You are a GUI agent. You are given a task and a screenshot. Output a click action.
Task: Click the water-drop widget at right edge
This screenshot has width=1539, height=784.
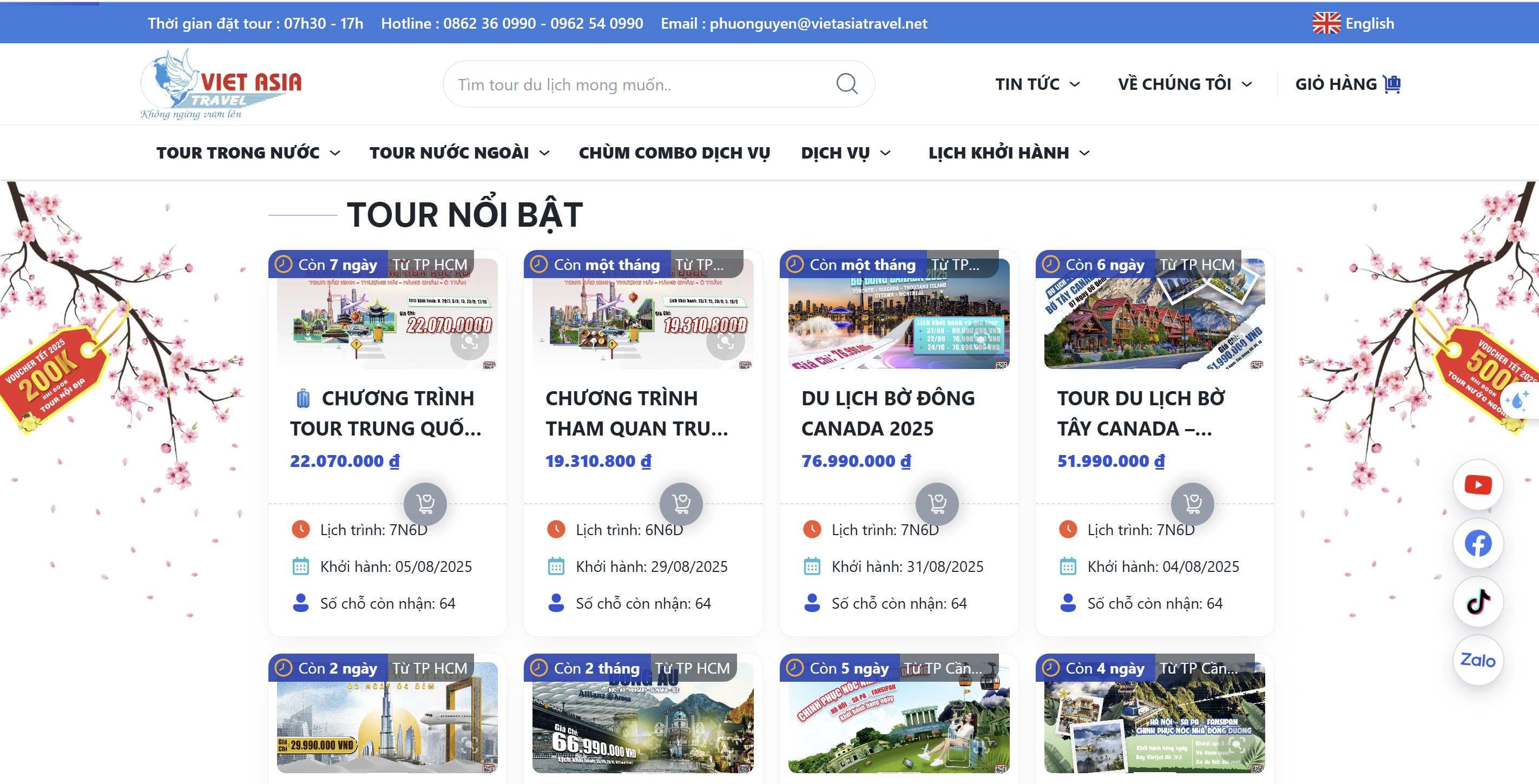coord(1518,400)
